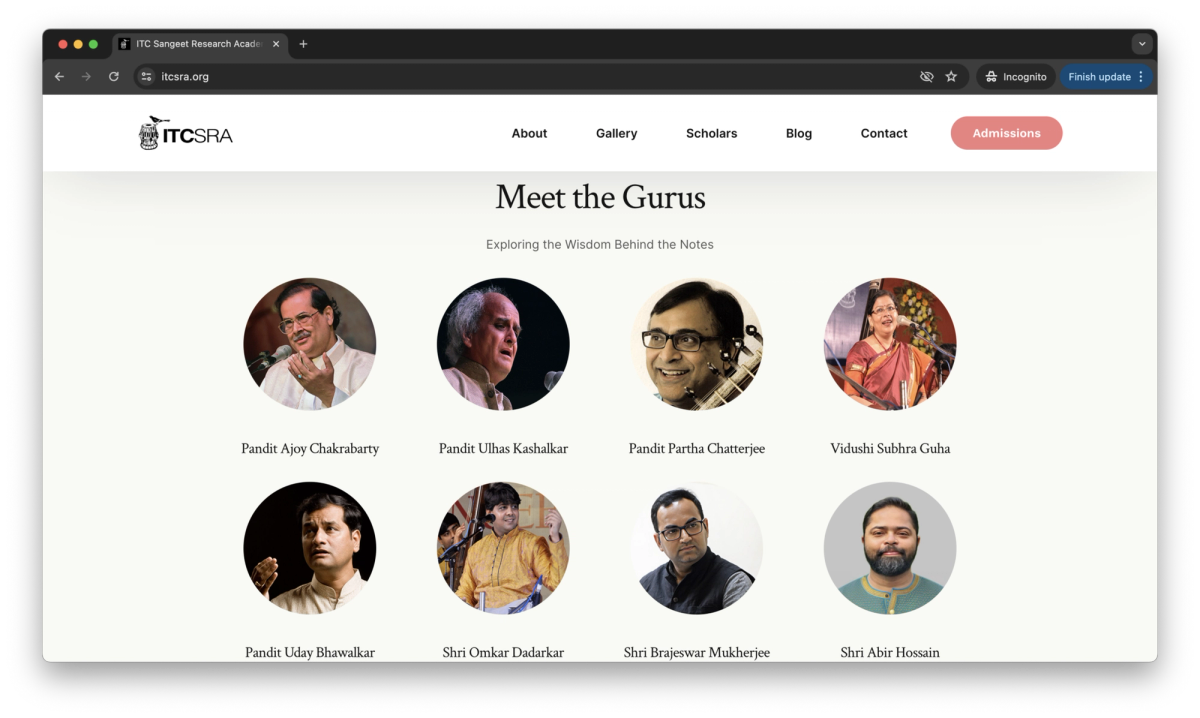Click the address bar URL field
The image size is (1200, 718).
pyautogui.click(x=535, y=77)
